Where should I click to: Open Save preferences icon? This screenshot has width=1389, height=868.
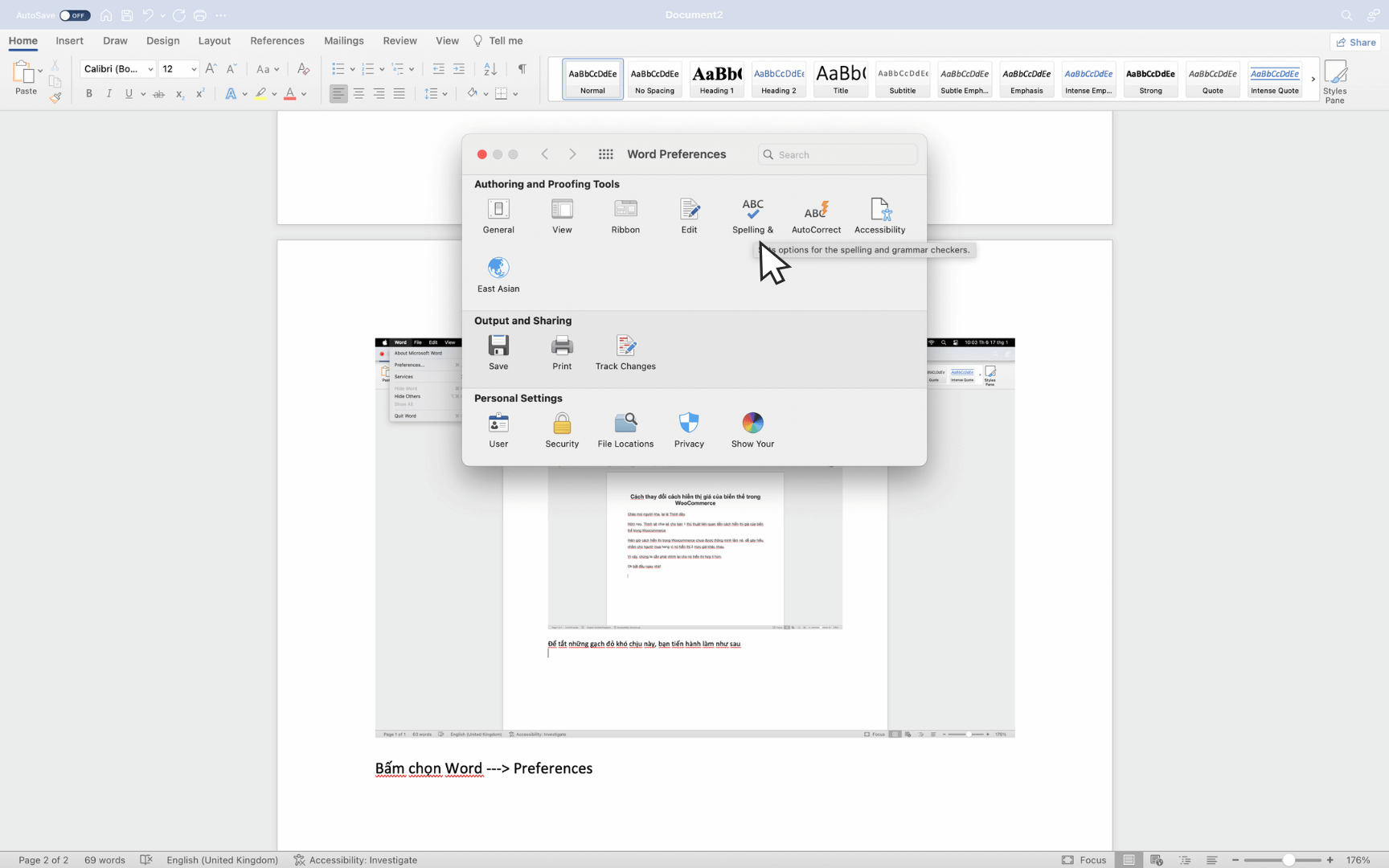click(x=498, y=353)
